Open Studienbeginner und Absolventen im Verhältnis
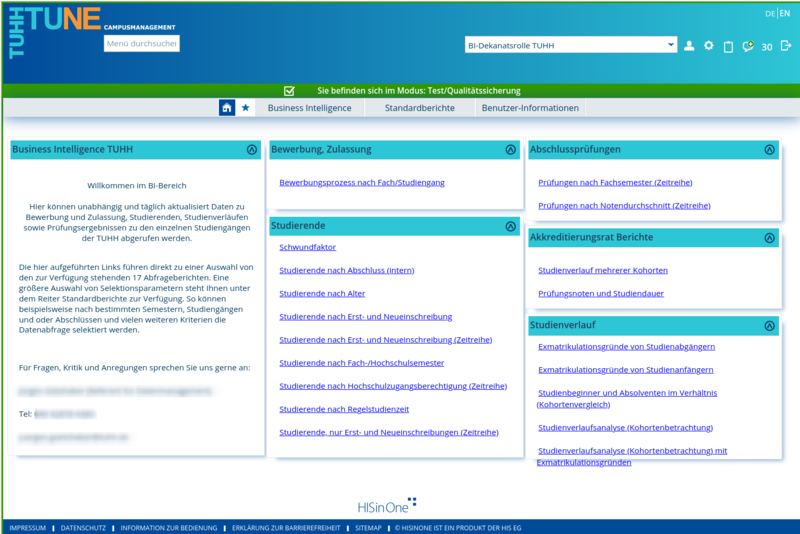Viewport: 800px width, 534px height. [627, 398]
